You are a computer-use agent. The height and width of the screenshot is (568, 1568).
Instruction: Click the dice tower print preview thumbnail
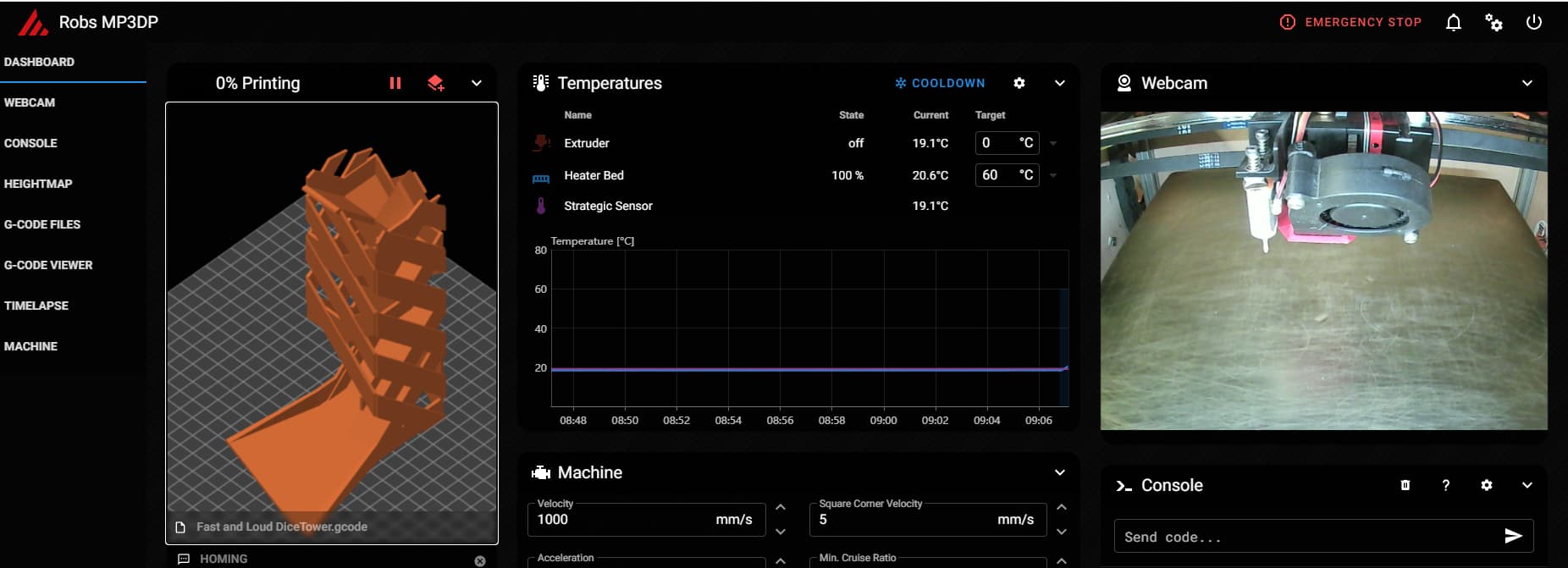pos(332,323)
